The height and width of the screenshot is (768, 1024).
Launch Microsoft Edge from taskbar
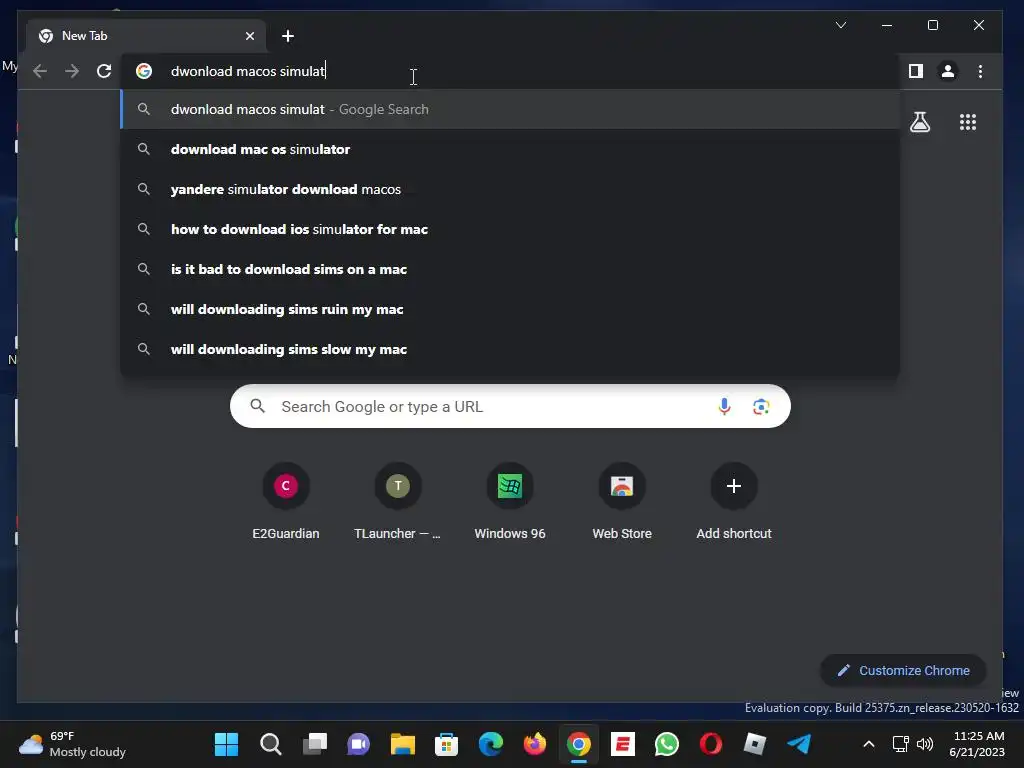click(490, 744)
